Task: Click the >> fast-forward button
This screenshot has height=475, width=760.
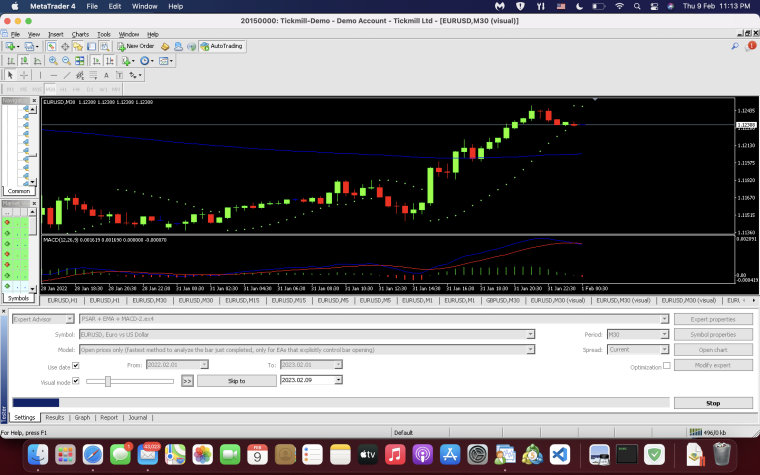Action: (x=187, y=381)
